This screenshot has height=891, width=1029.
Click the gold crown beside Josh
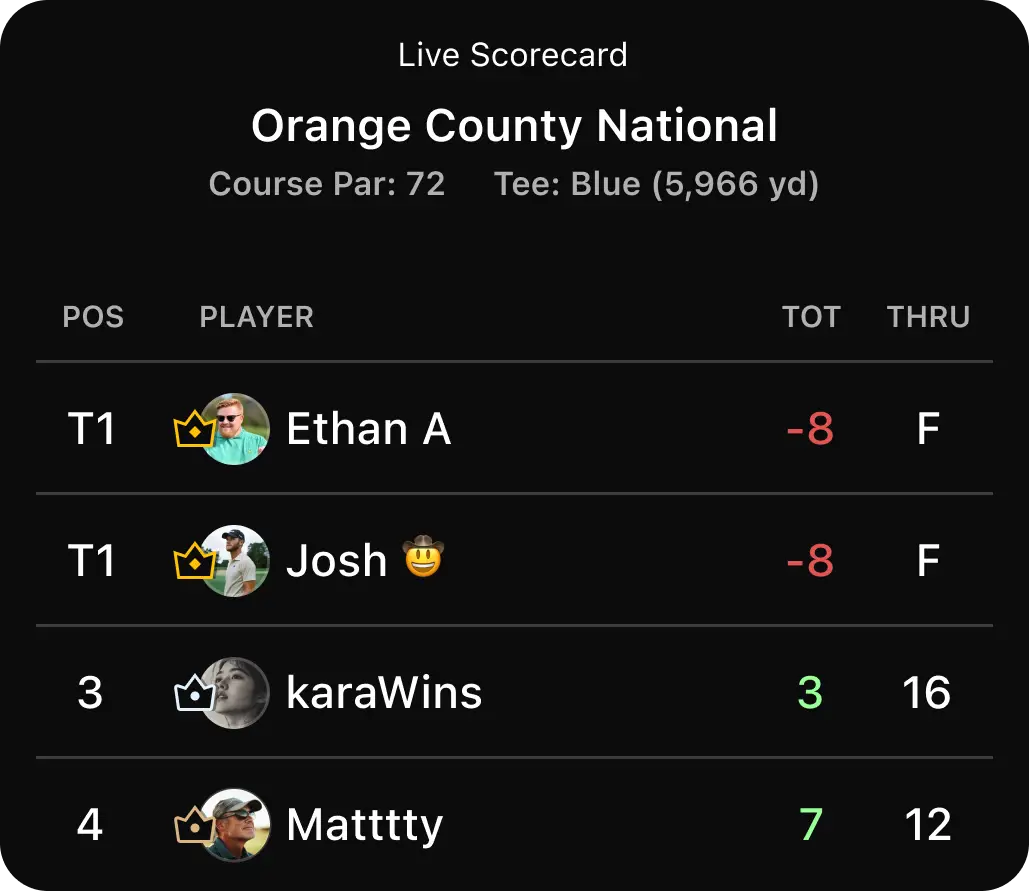point(194,560)
